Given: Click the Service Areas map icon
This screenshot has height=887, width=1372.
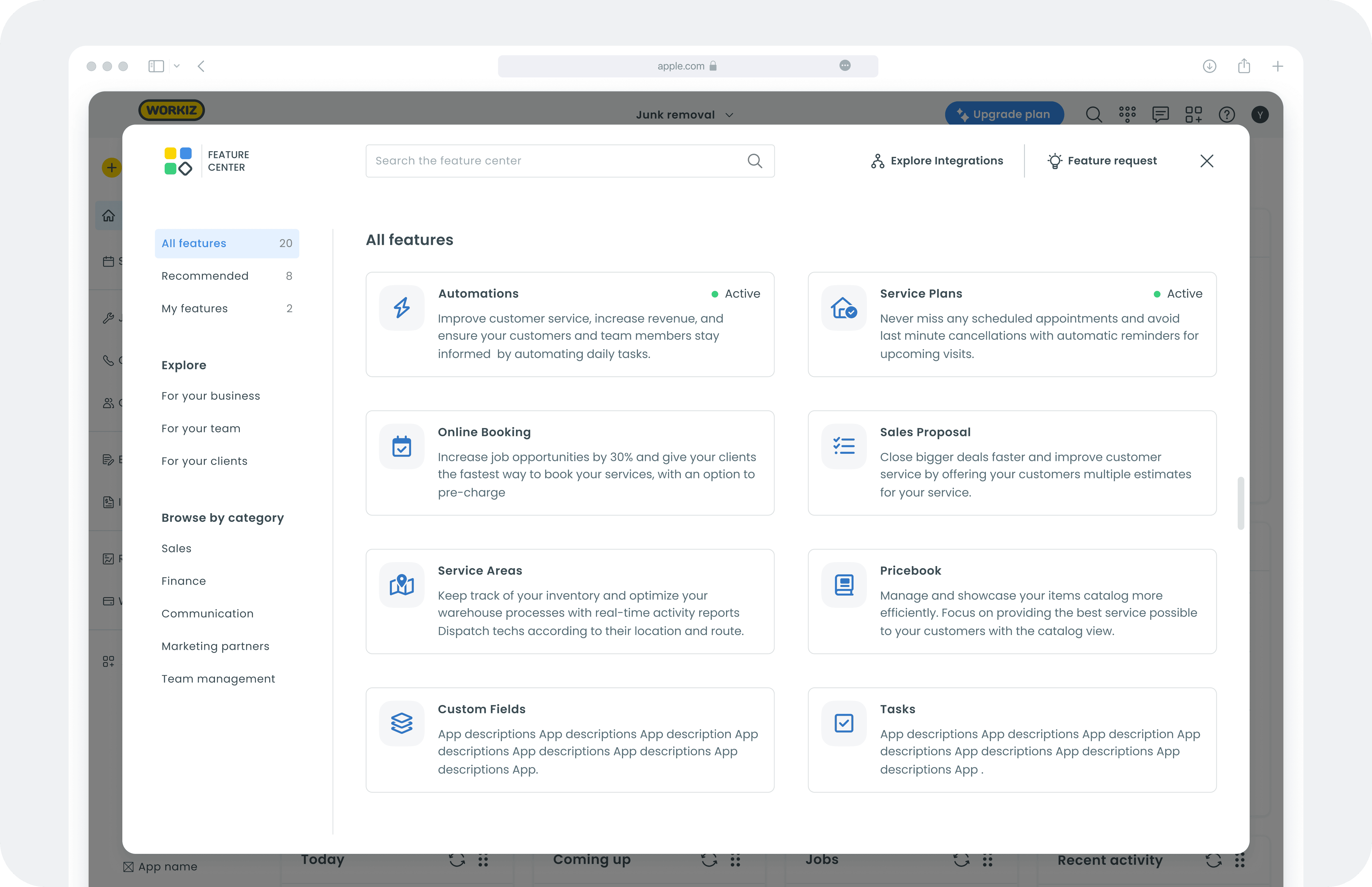Looking at the screenshot, I should tap(402, 585).
